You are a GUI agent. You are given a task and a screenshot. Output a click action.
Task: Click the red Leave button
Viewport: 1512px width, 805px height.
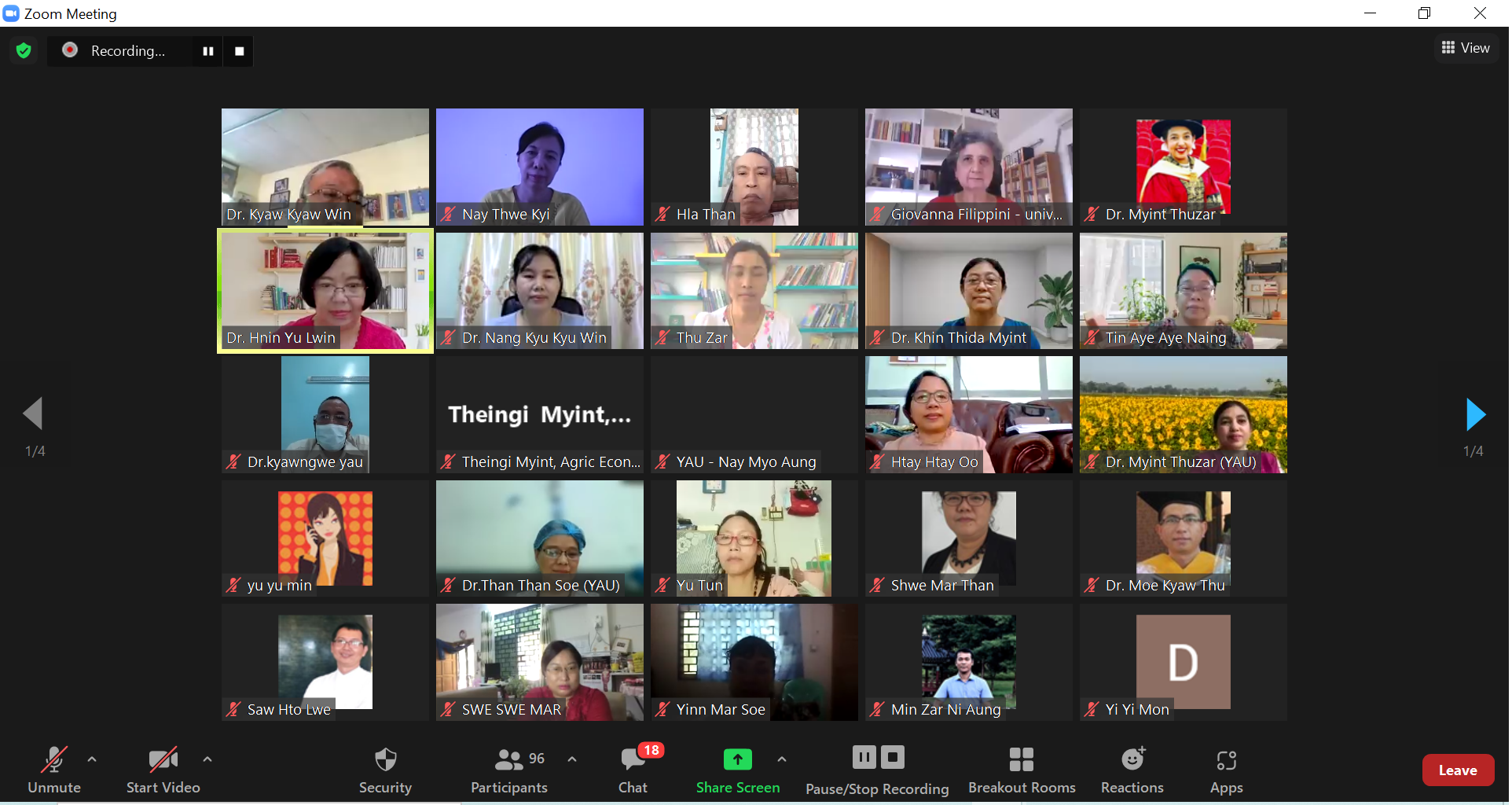coord(1458,770)
